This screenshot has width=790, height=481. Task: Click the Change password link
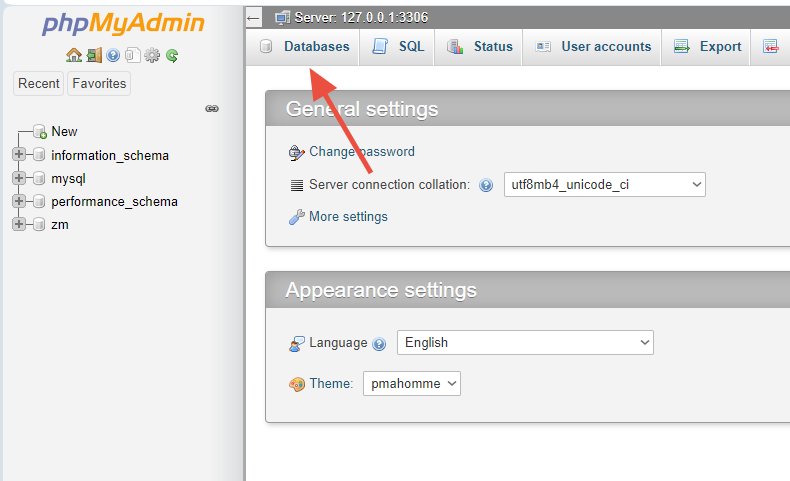coord(361,152)
